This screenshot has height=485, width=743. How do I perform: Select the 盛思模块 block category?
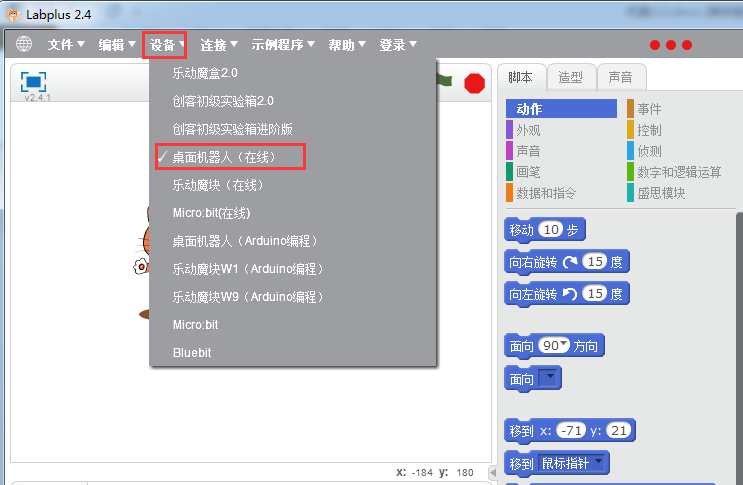656,193
